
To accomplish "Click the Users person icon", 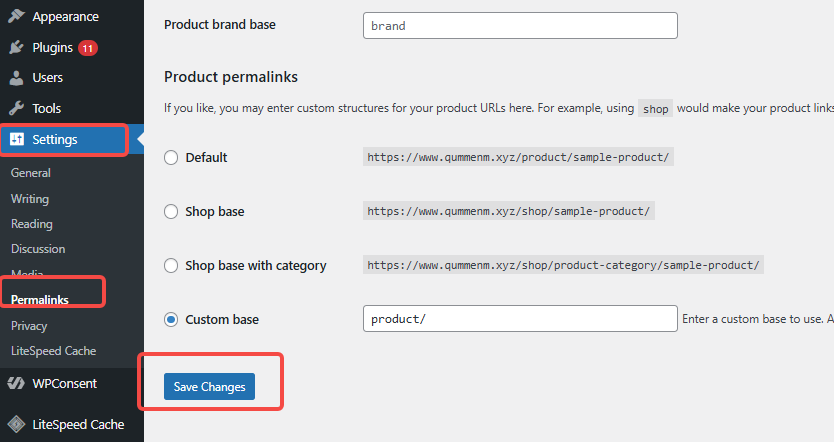I will (16, 78).
